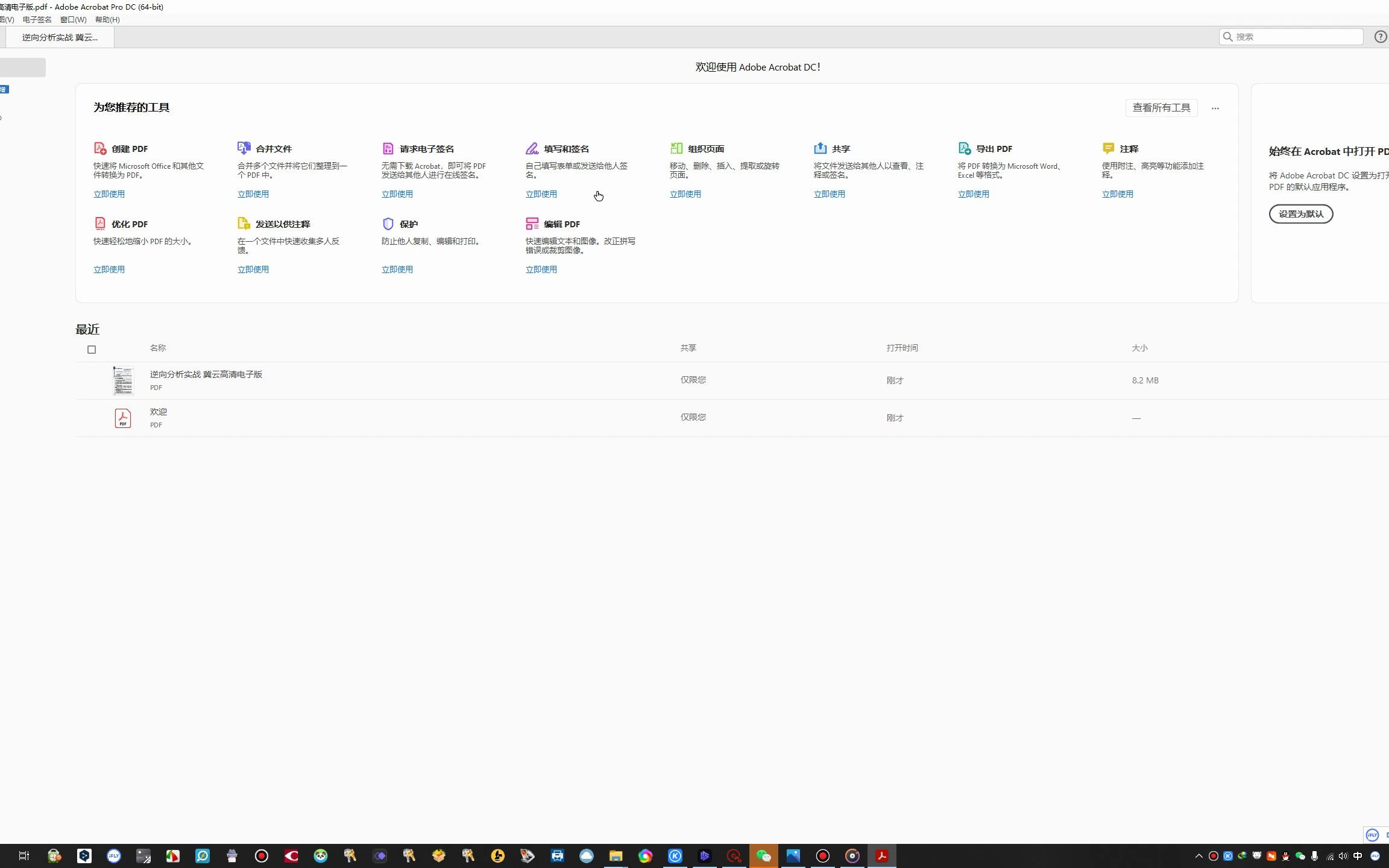Click the 共享 upload icon

(x=820, y=148)
